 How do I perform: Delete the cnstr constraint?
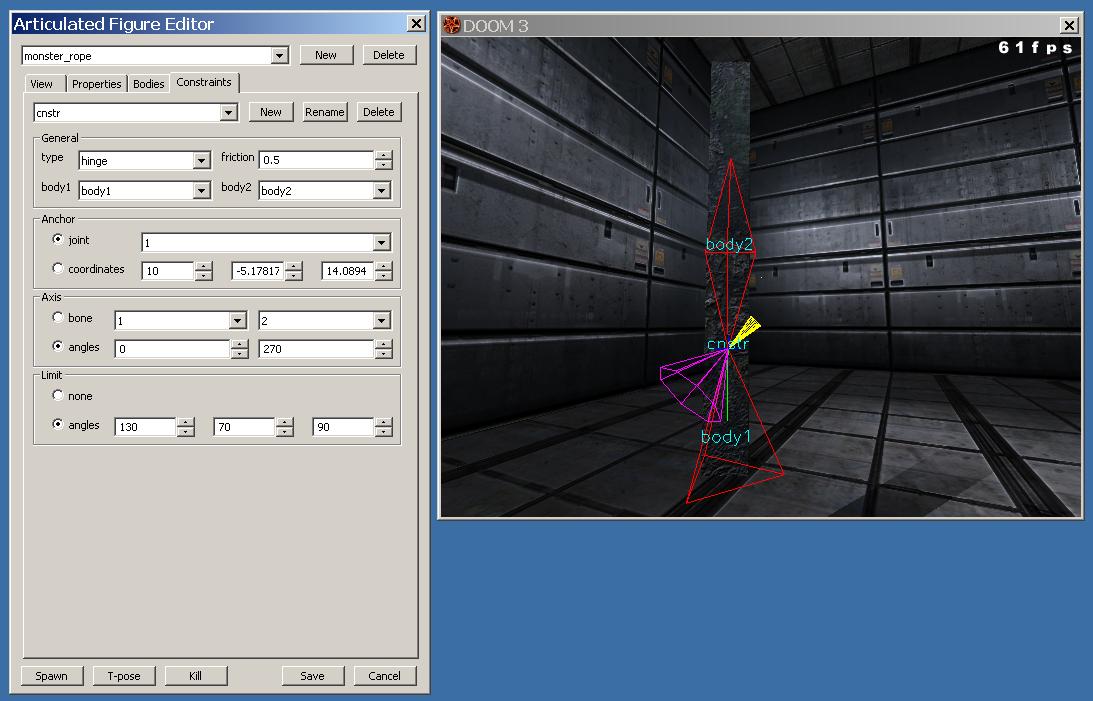coord(379,112)
